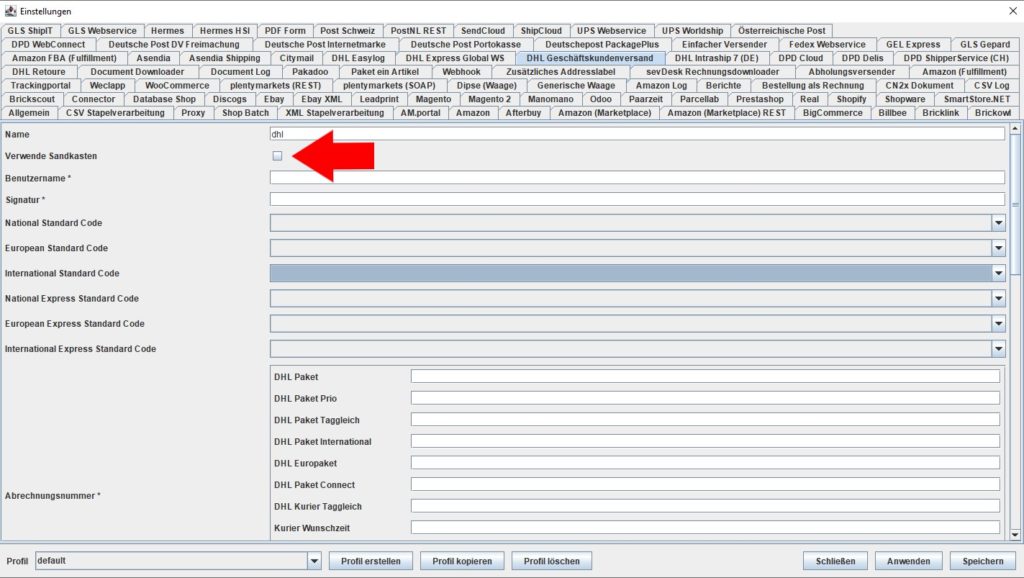Image resolution: width=1024 pixels, height=578 pixels.
Task: Select the Document Downloader tab
Action: [137, 72]
